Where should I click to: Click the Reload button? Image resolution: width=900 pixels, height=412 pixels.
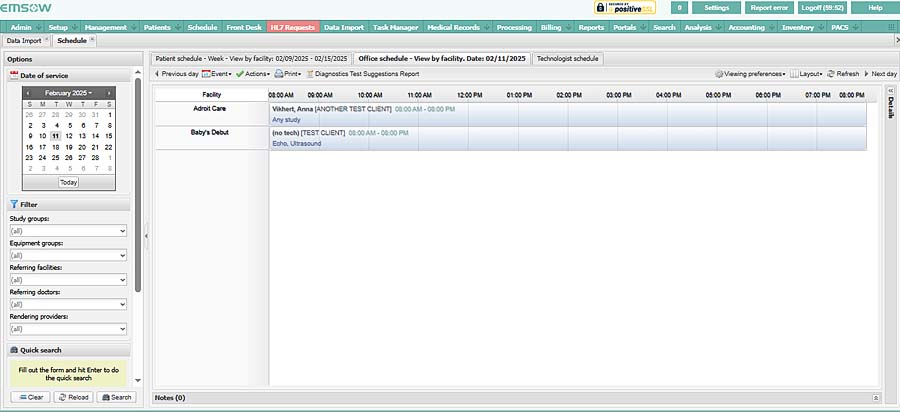point(73,397)
